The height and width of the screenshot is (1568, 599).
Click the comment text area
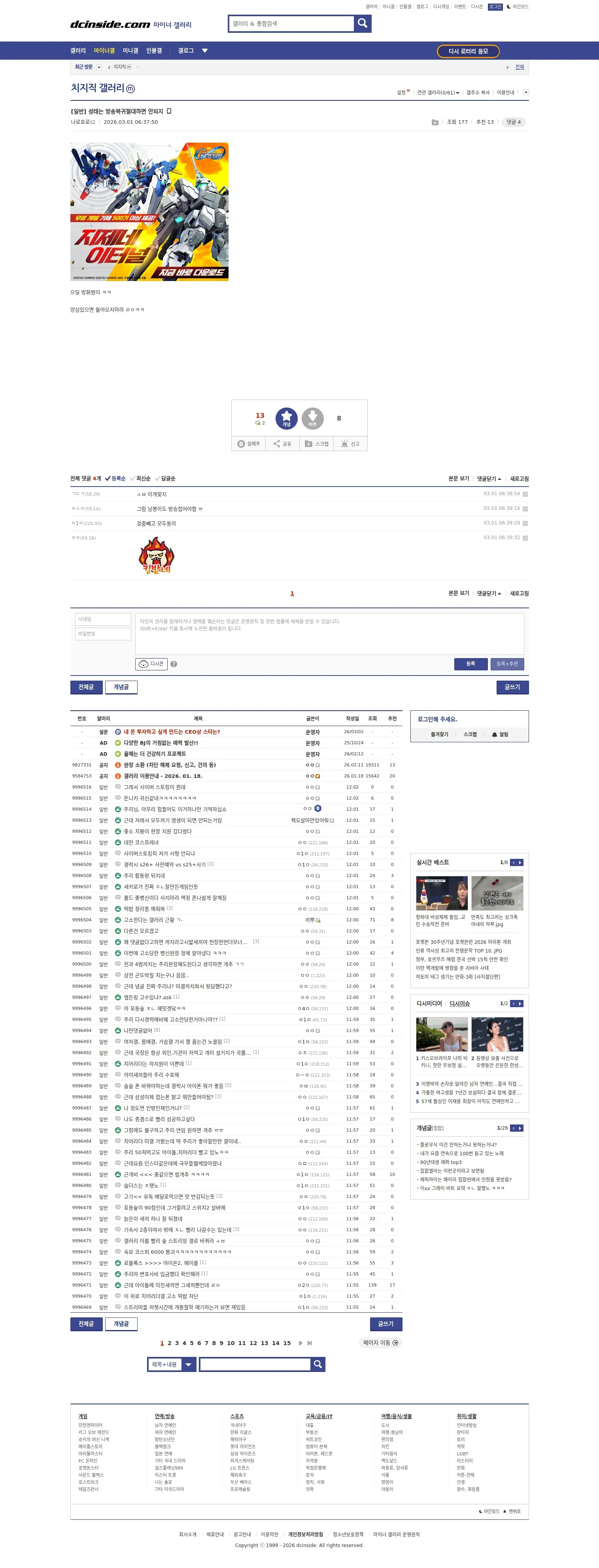[x=329, y=634]
